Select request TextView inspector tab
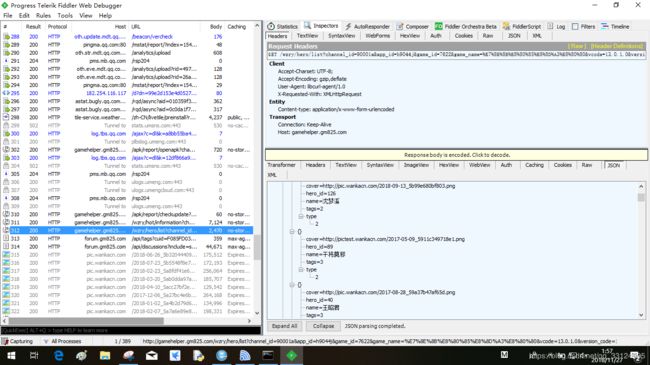The width and height of the screenshot is (650, 365). point(308,36)
